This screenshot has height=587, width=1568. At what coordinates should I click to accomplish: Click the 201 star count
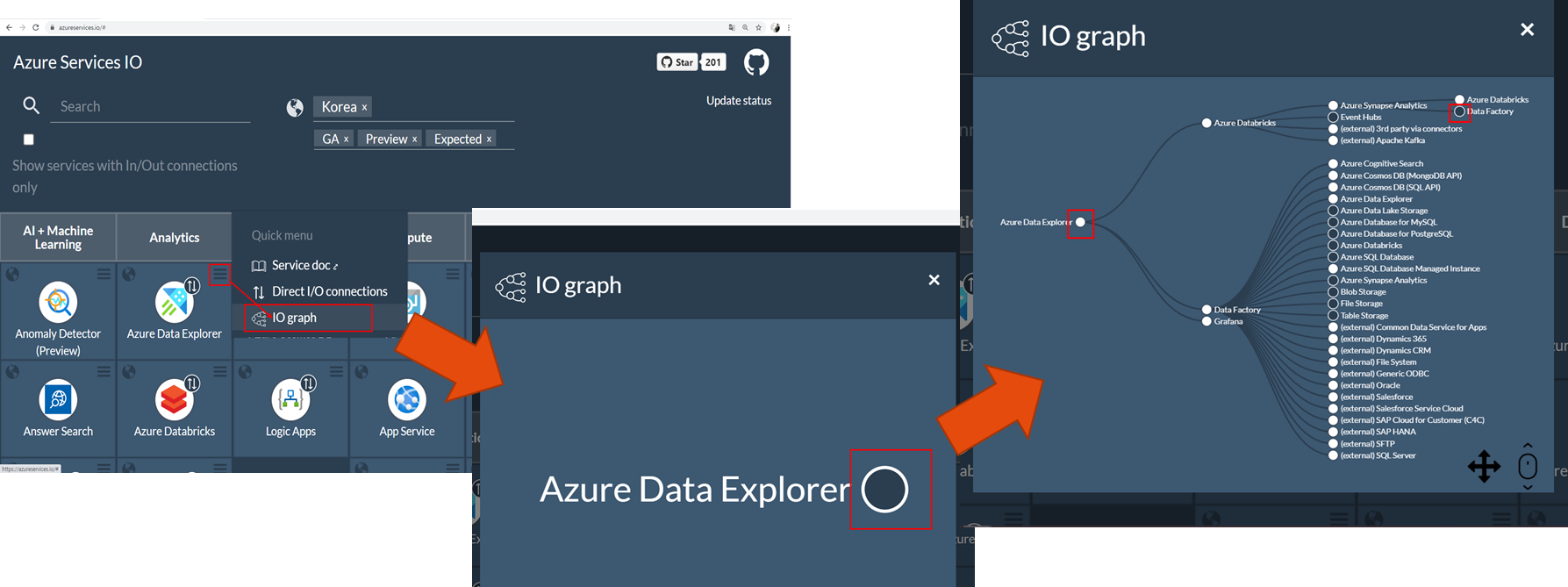(x=713, y=62)
